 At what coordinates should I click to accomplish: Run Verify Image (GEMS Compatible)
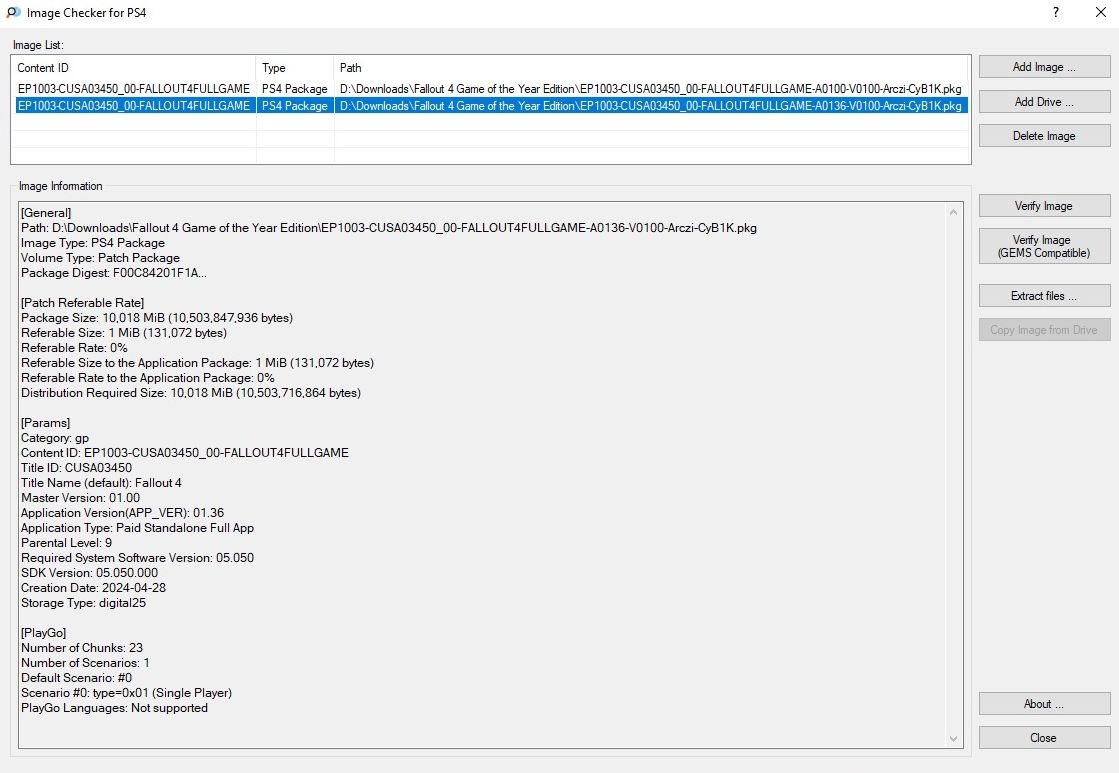pos(1044,247)
